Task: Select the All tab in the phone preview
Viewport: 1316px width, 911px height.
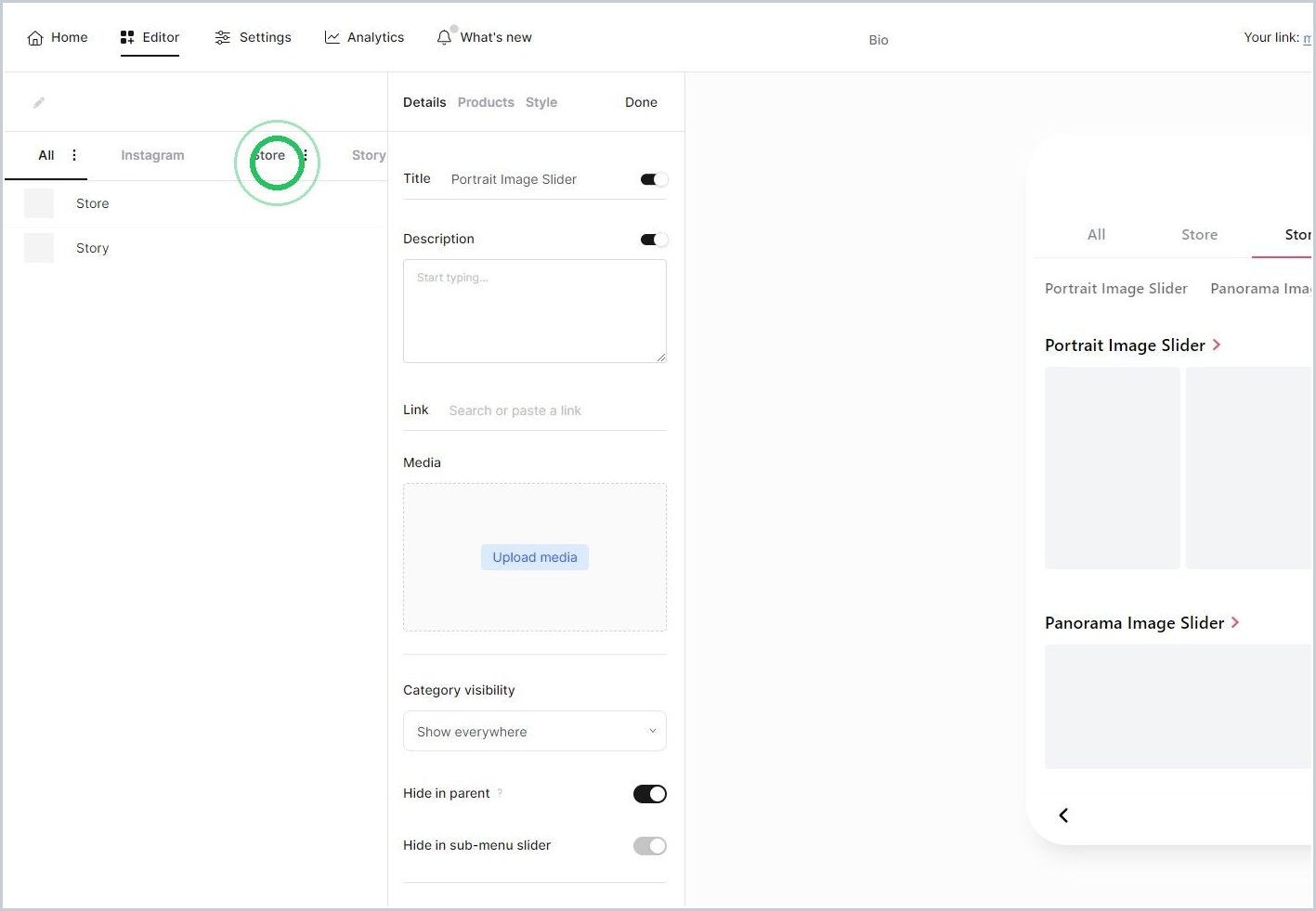Action: tap(1097, 234)
